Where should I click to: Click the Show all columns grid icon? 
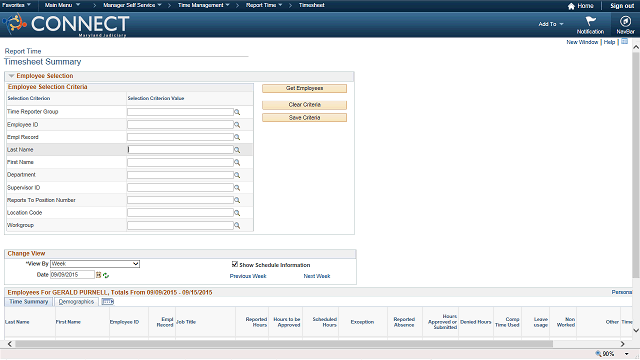(108, 302)
